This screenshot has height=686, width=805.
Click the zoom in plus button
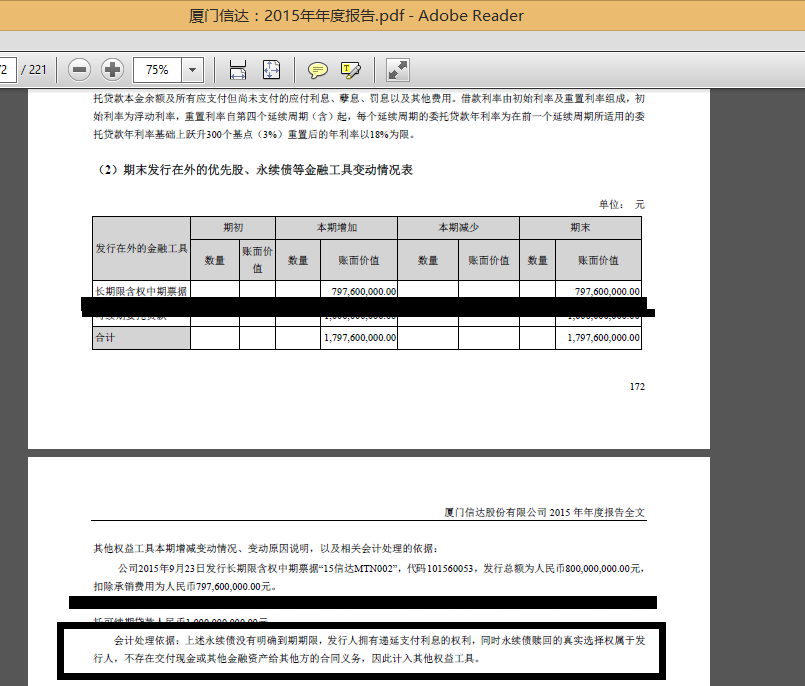(113, 70)
